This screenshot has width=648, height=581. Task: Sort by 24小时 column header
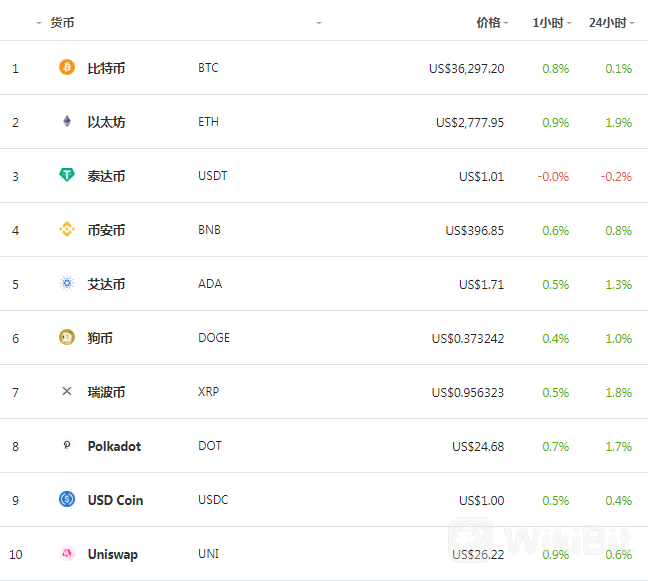(608, 23)
